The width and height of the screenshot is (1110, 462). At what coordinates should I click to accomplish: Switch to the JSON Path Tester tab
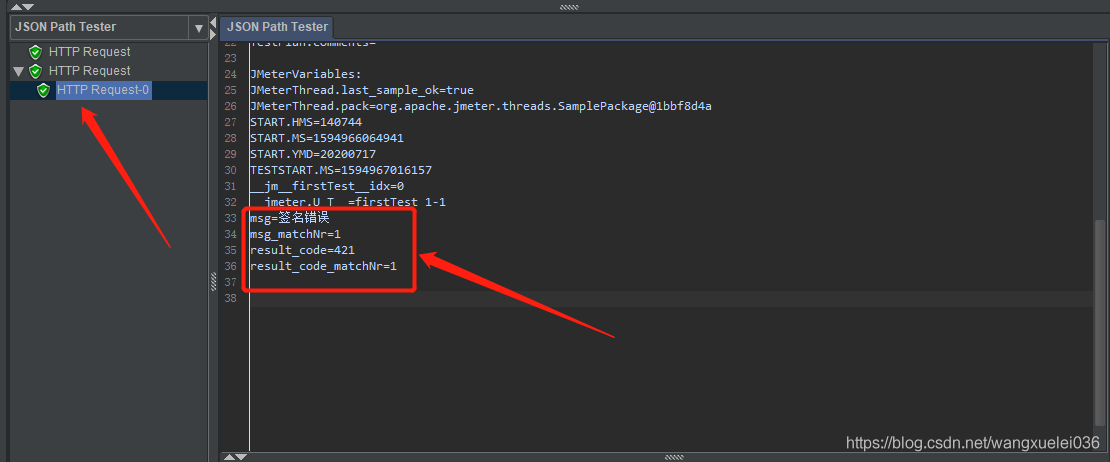point(277,27)
